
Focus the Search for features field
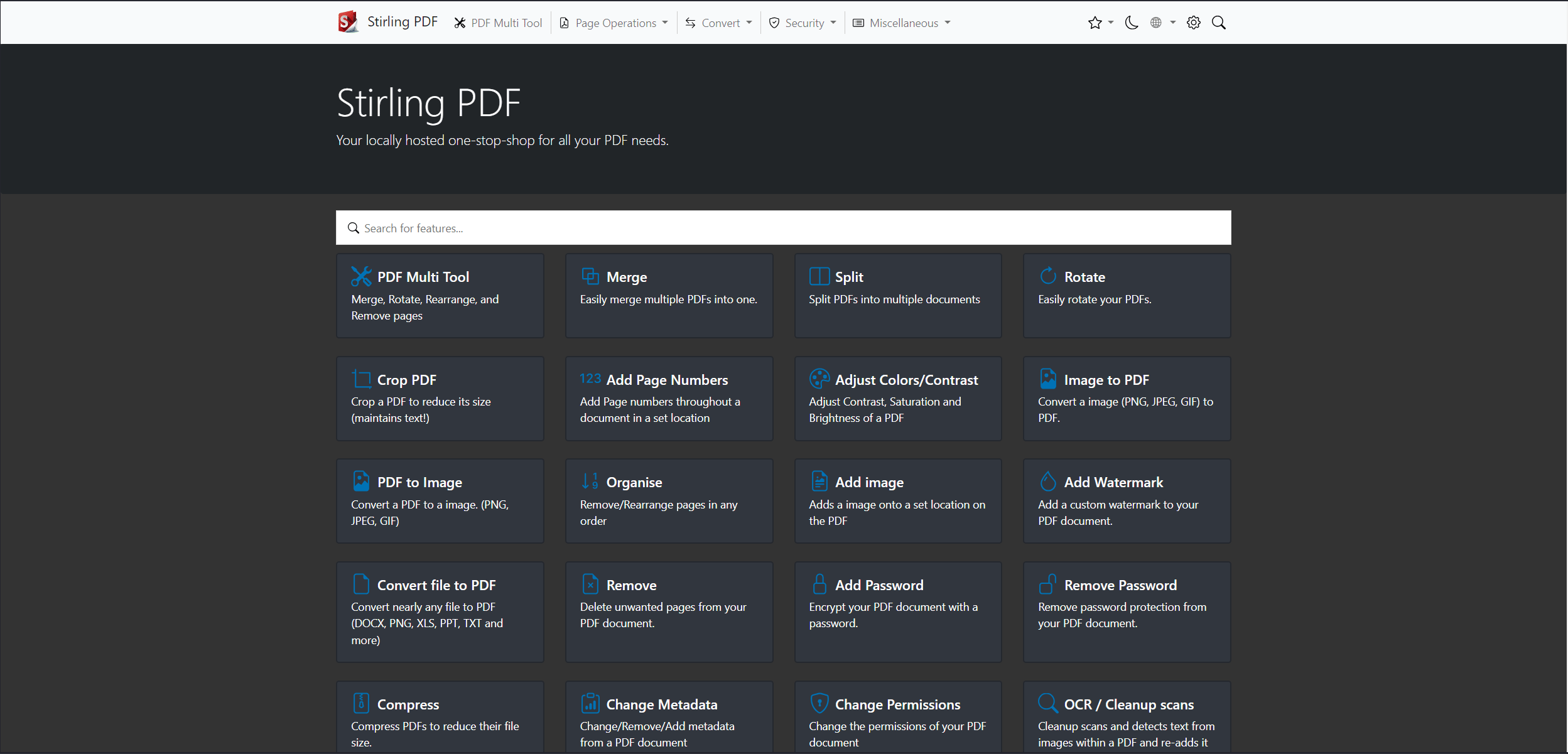783,228
